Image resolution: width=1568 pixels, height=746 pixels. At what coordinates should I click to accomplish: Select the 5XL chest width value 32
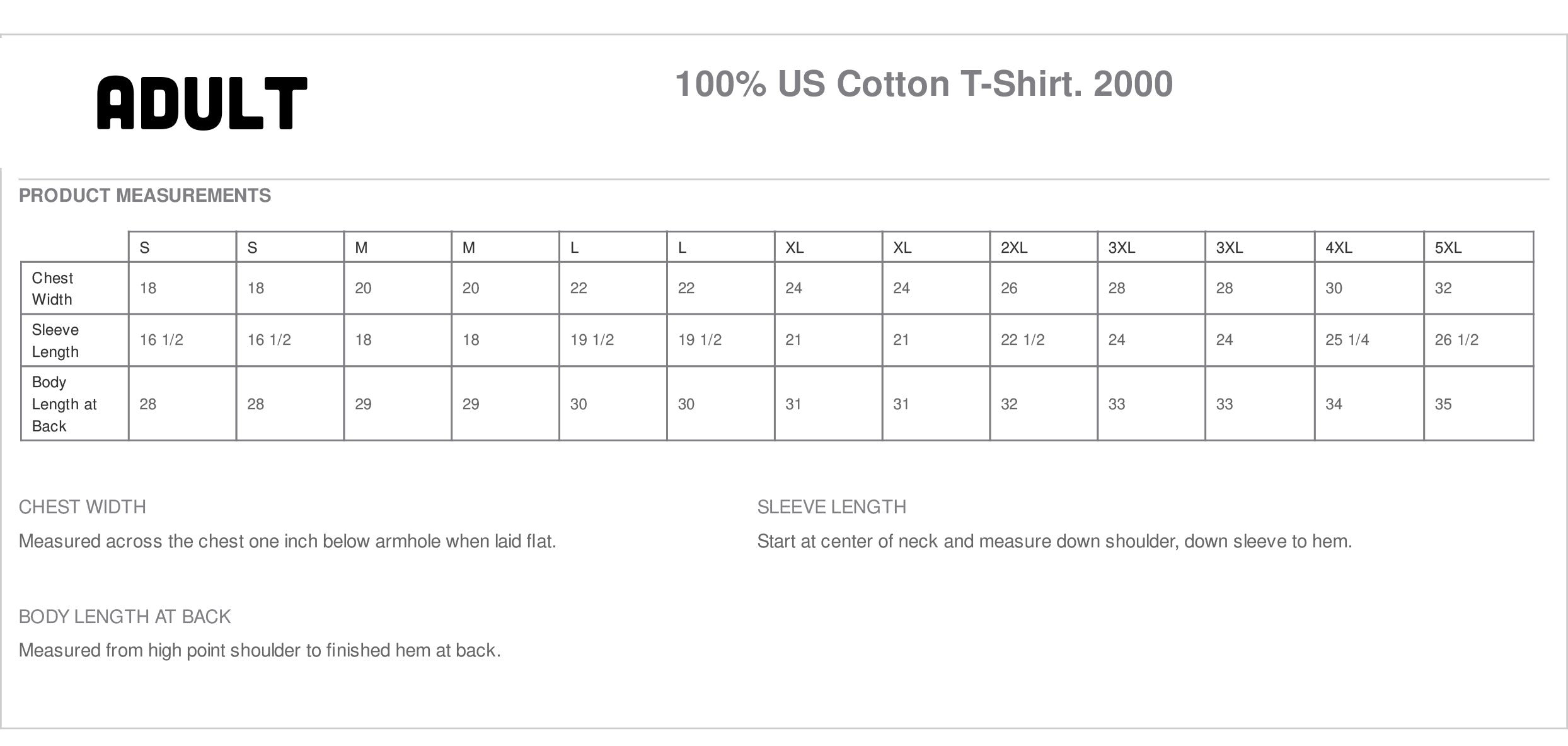(1443, 288)
